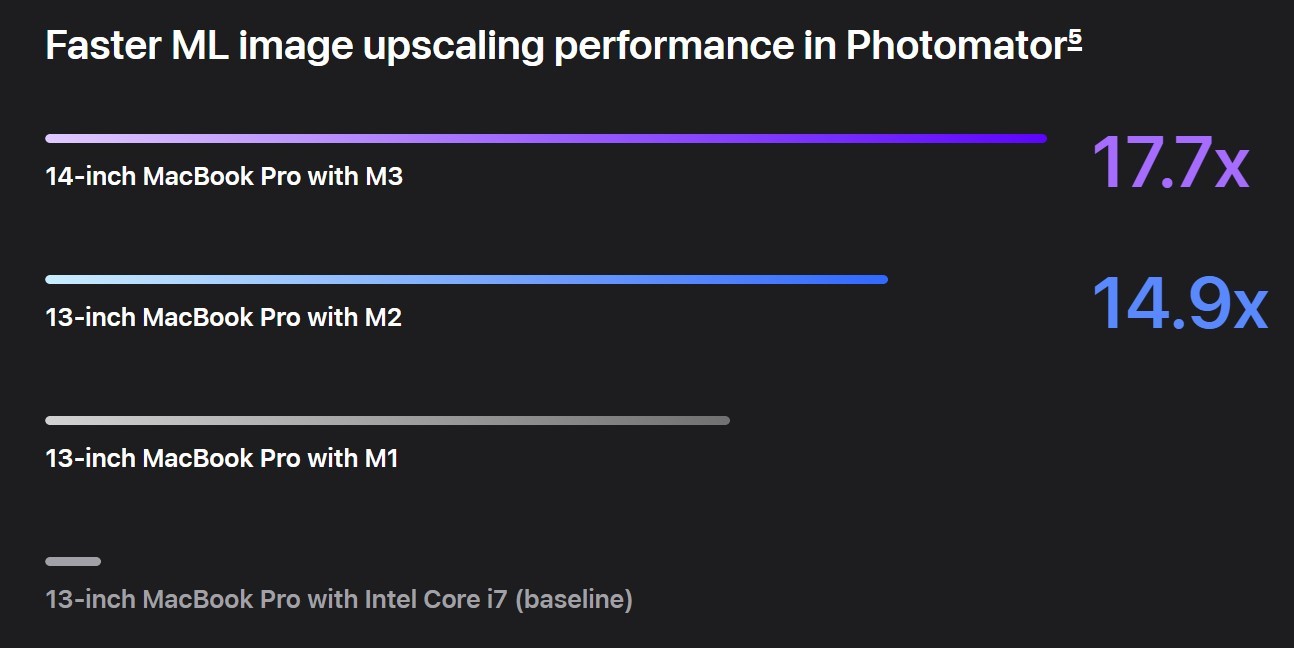Click the left start of the gray M1 bar

[x=50, y=420]
